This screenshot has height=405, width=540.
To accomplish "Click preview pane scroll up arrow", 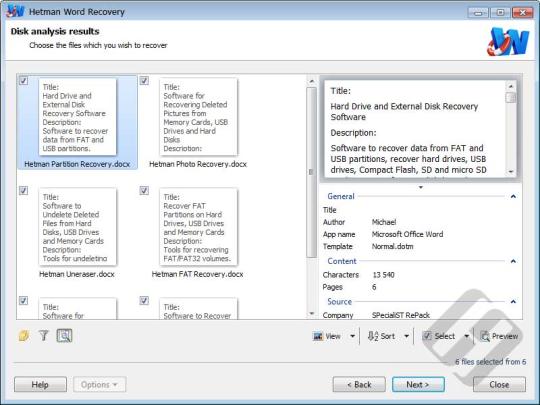I will [511, 86].
